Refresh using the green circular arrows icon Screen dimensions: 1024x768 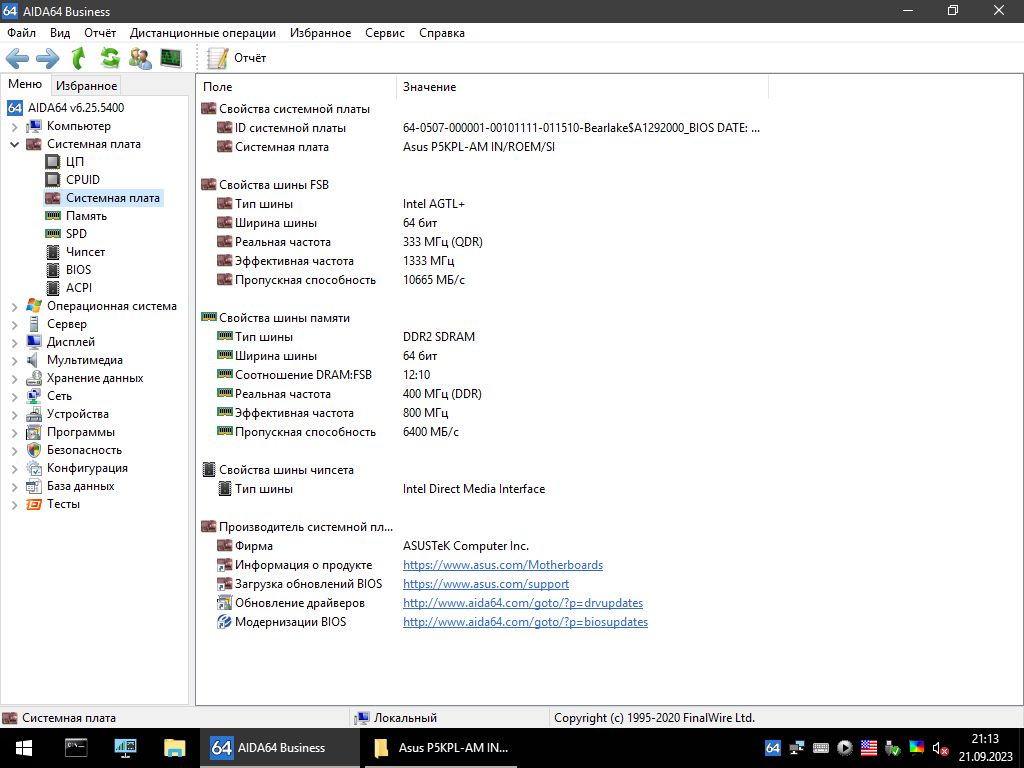coord(110,58)
